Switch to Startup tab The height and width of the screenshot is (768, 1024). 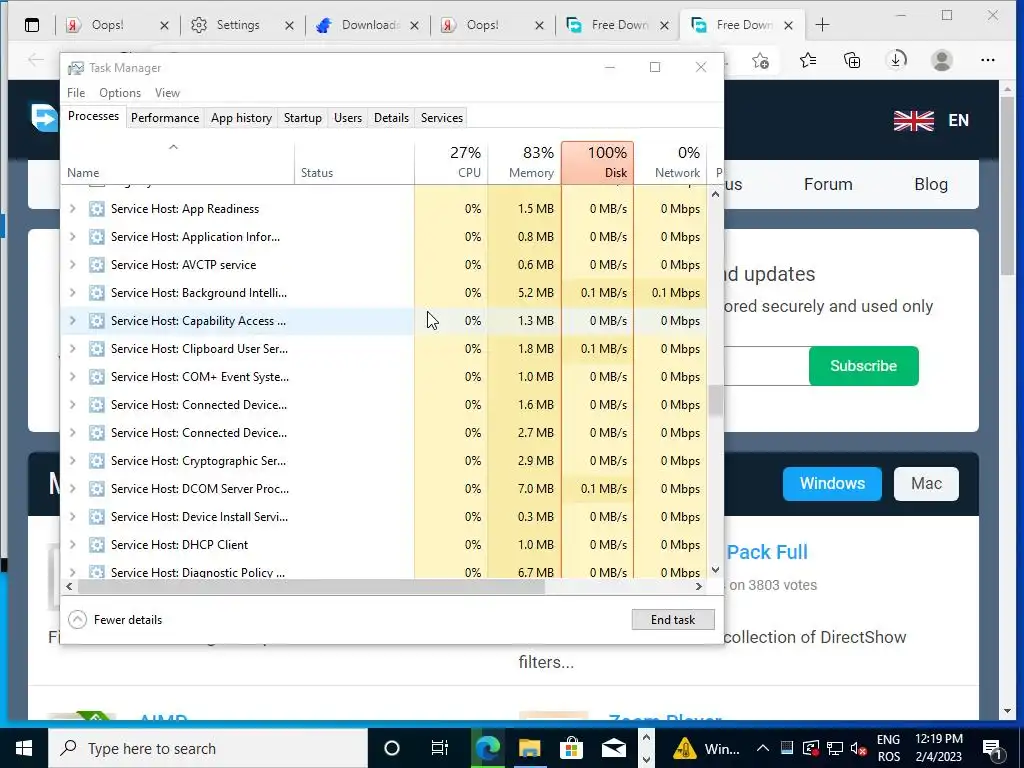(x=302, y=118)
